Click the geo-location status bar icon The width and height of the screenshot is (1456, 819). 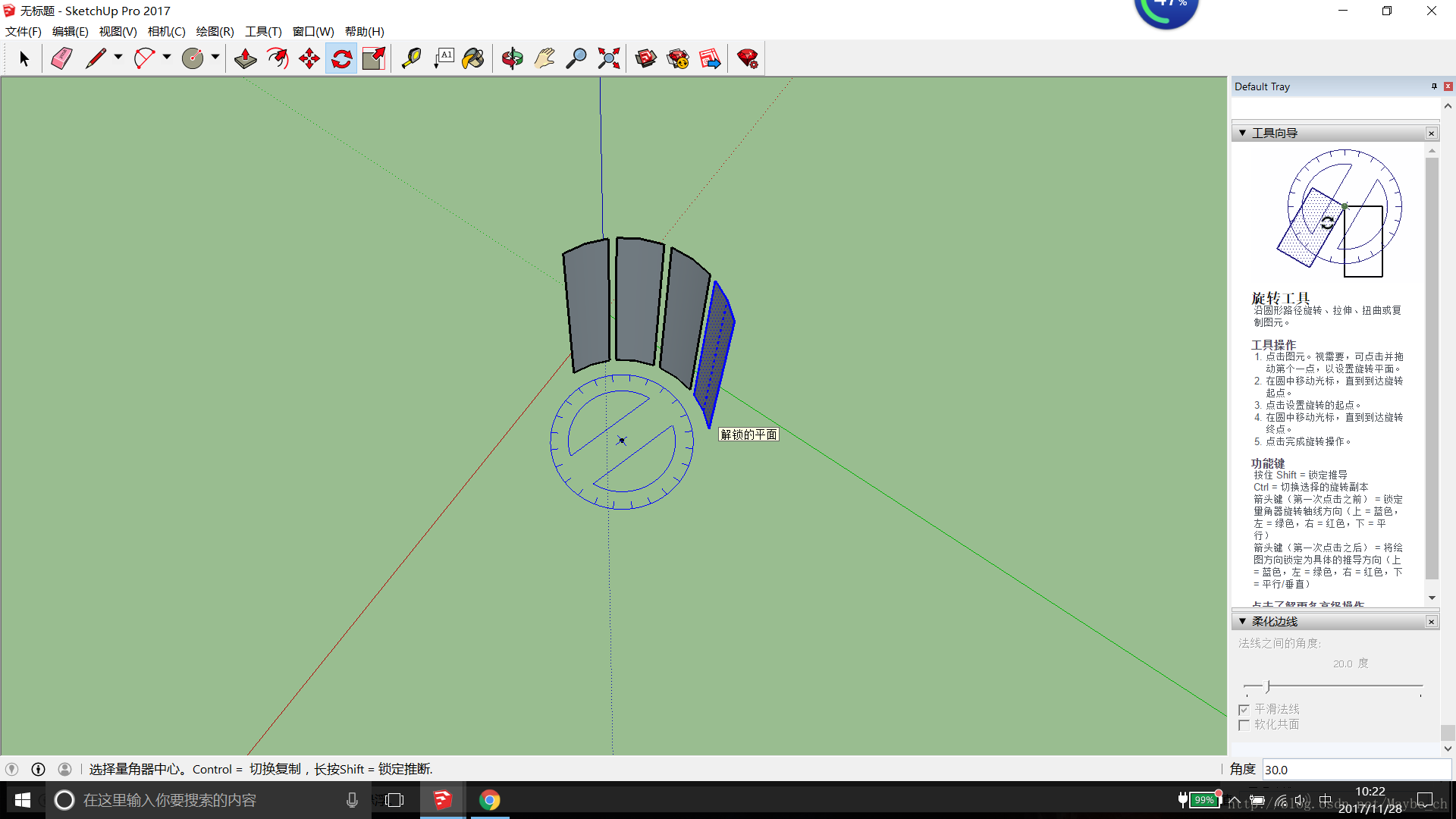12,769
